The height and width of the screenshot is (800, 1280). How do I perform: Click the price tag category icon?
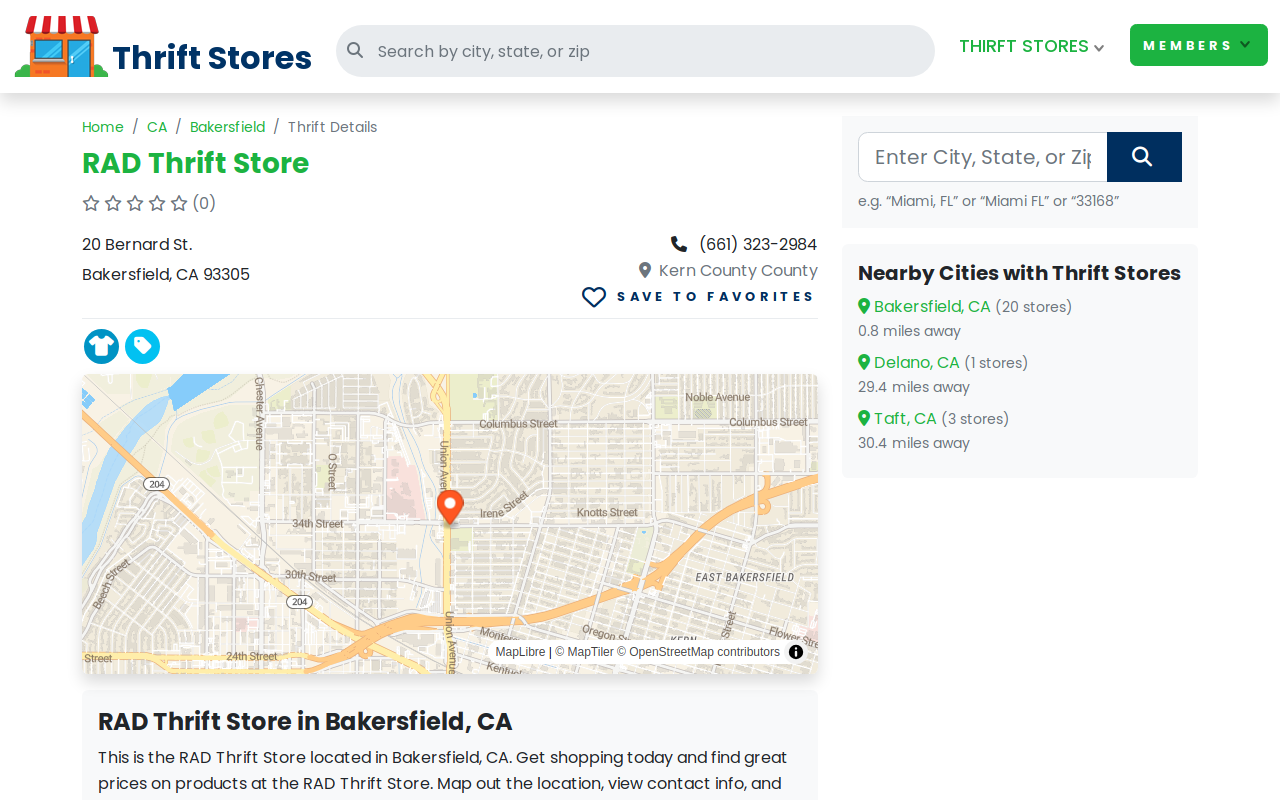point(142,346)
